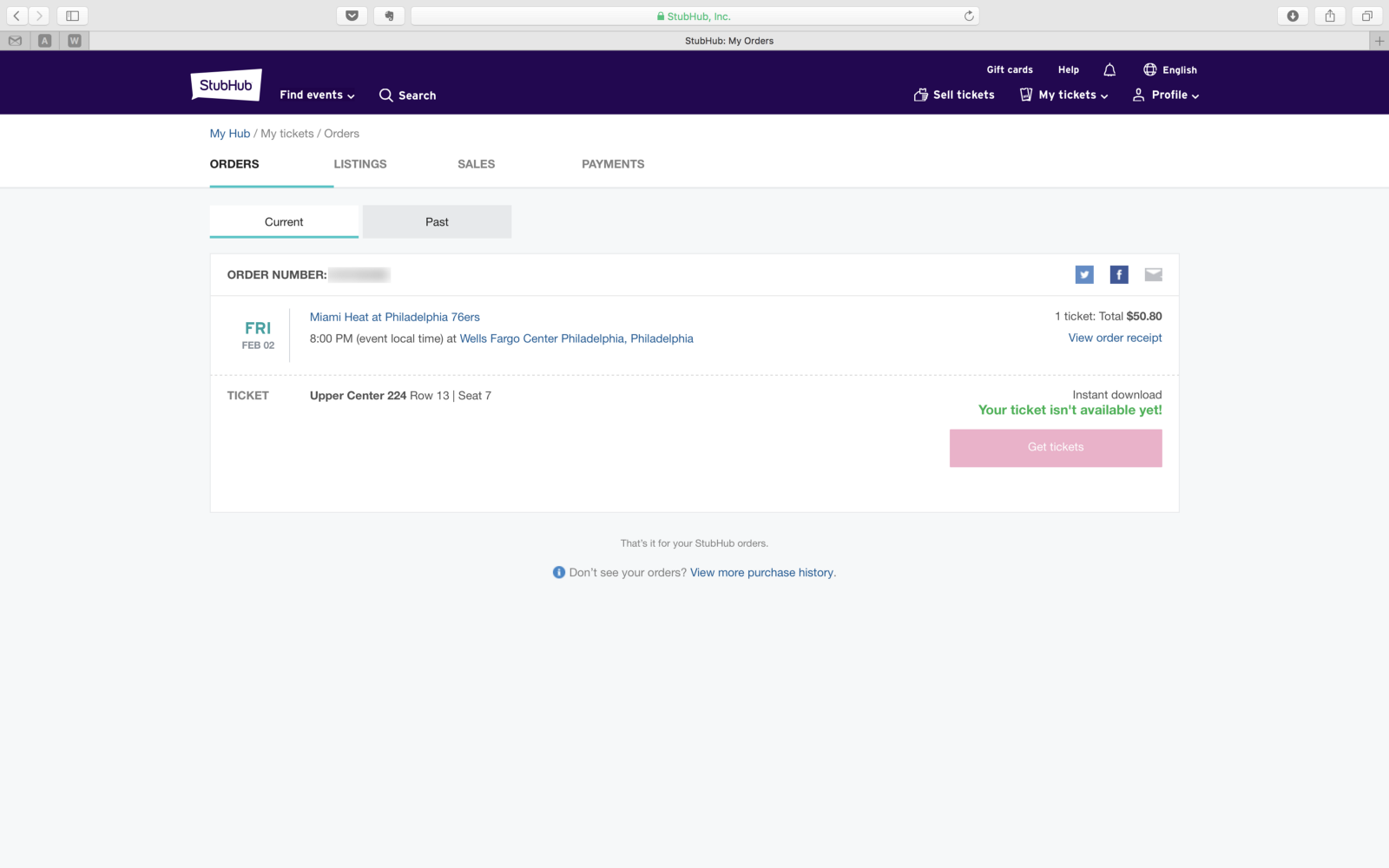
Task: Select the Past orders tab
Action: click(437, 222)
